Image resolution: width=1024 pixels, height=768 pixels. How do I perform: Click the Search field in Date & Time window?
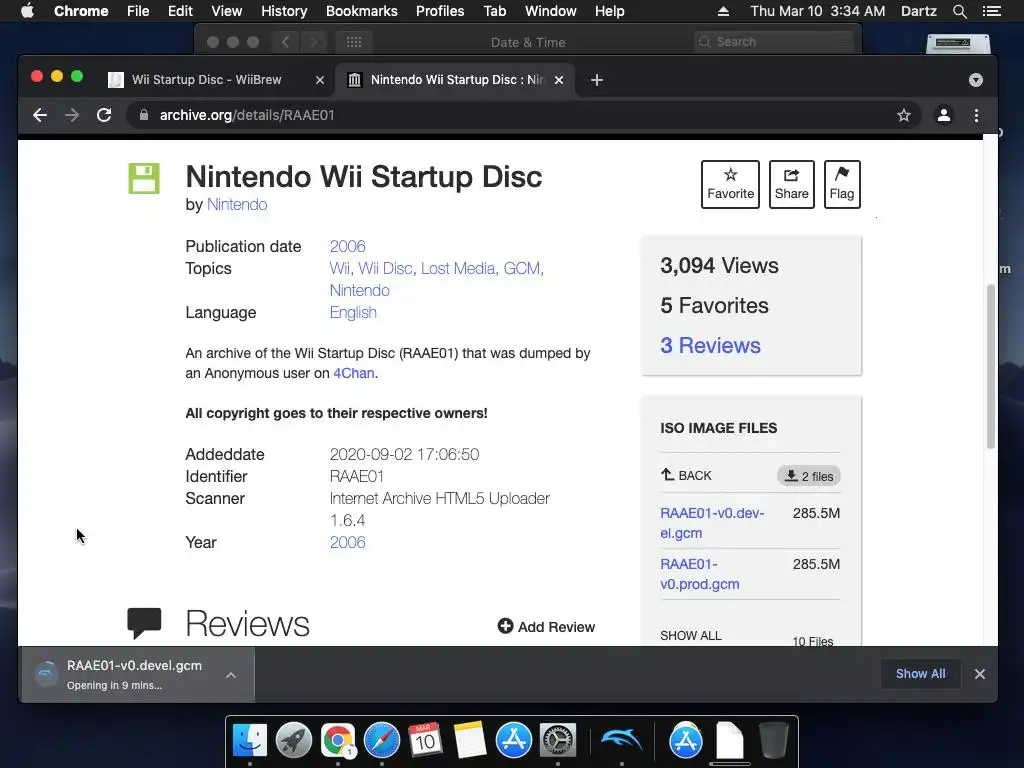pos(775,42)
